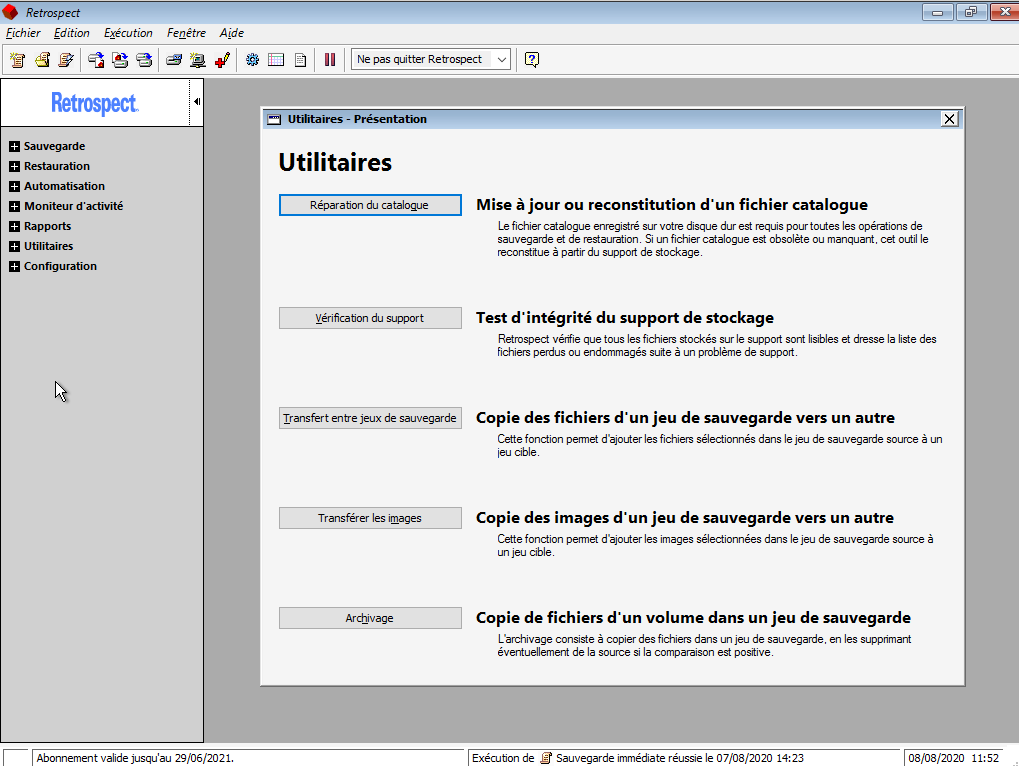The image size is (1019, 766).
Task: Click the calendar grid toolbar icon
Action: (276, 60)
